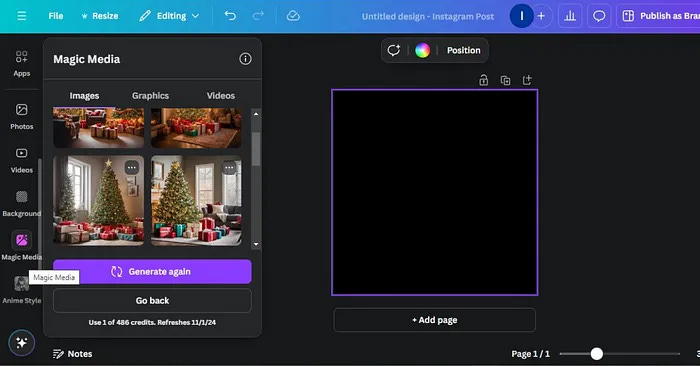Click the Publish as Brand Template button
700x366 pixels.
(x=659, y=16)
